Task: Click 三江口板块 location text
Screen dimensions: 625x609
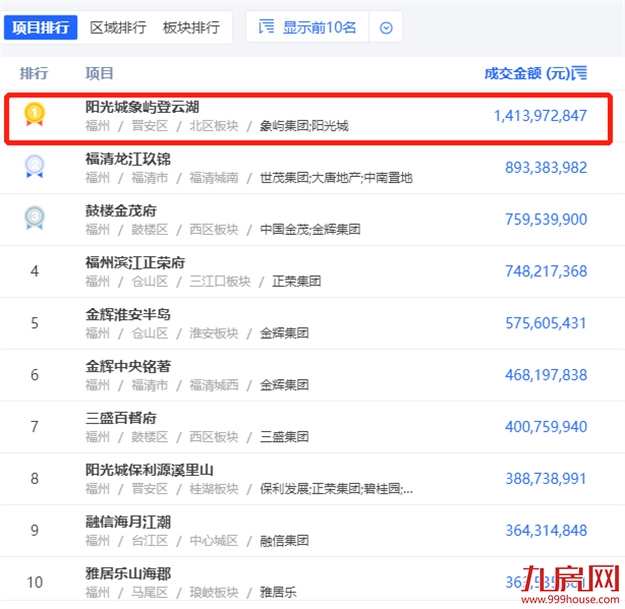Action: pos(220,281)
